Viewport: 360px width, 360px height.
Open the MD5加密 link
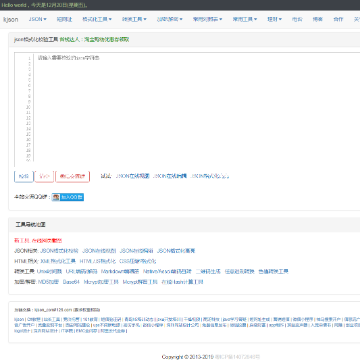coord(48,282)
